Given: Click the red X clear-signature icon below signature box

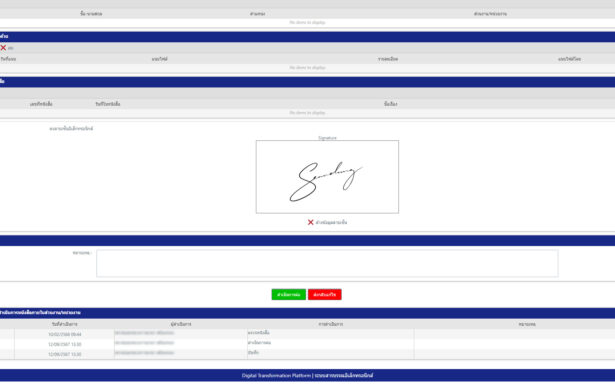Looking at the screenshot, I should 311,222.
